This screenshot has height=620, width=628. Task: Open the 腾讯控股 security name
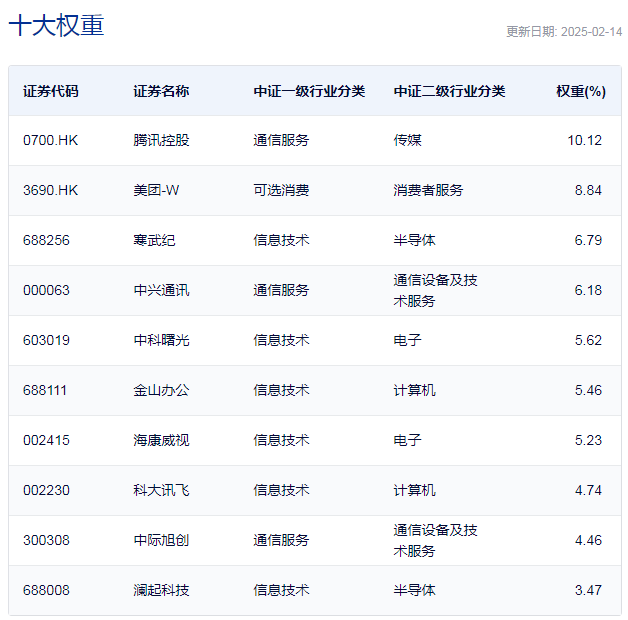pyautogui.click(x=161, y=140)
